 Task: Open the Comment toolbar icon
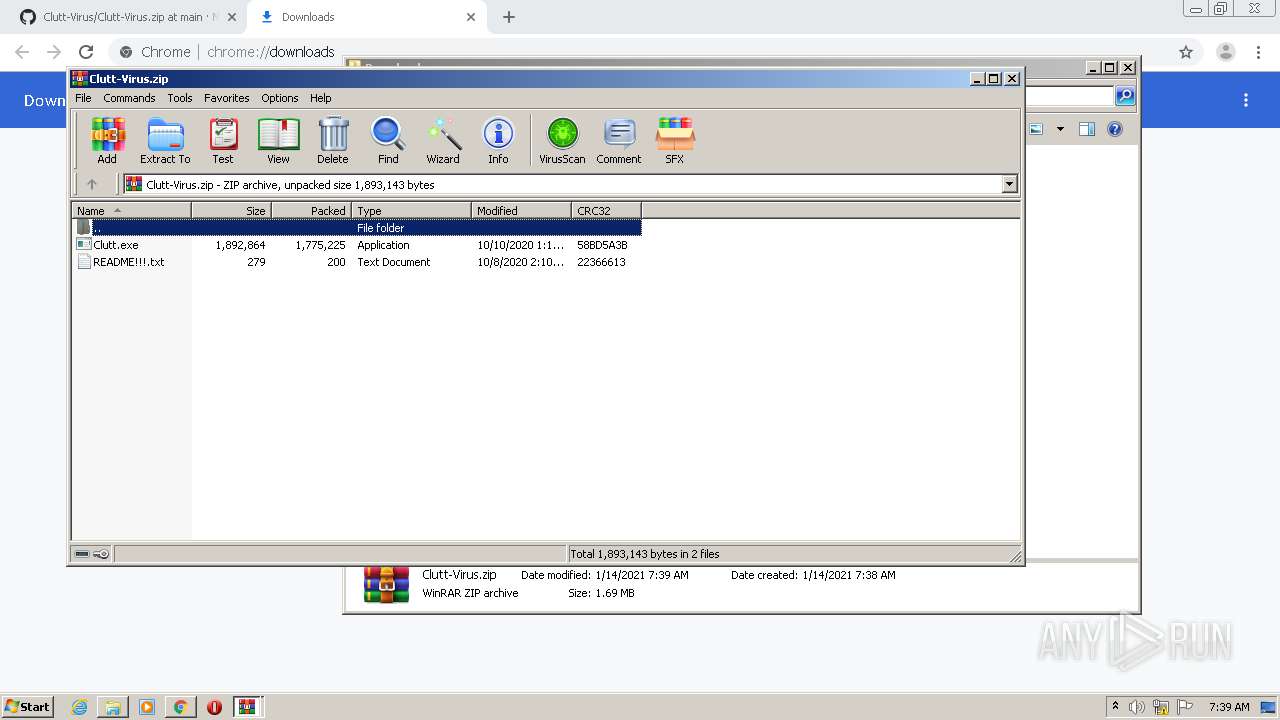[x=619, y=140]
